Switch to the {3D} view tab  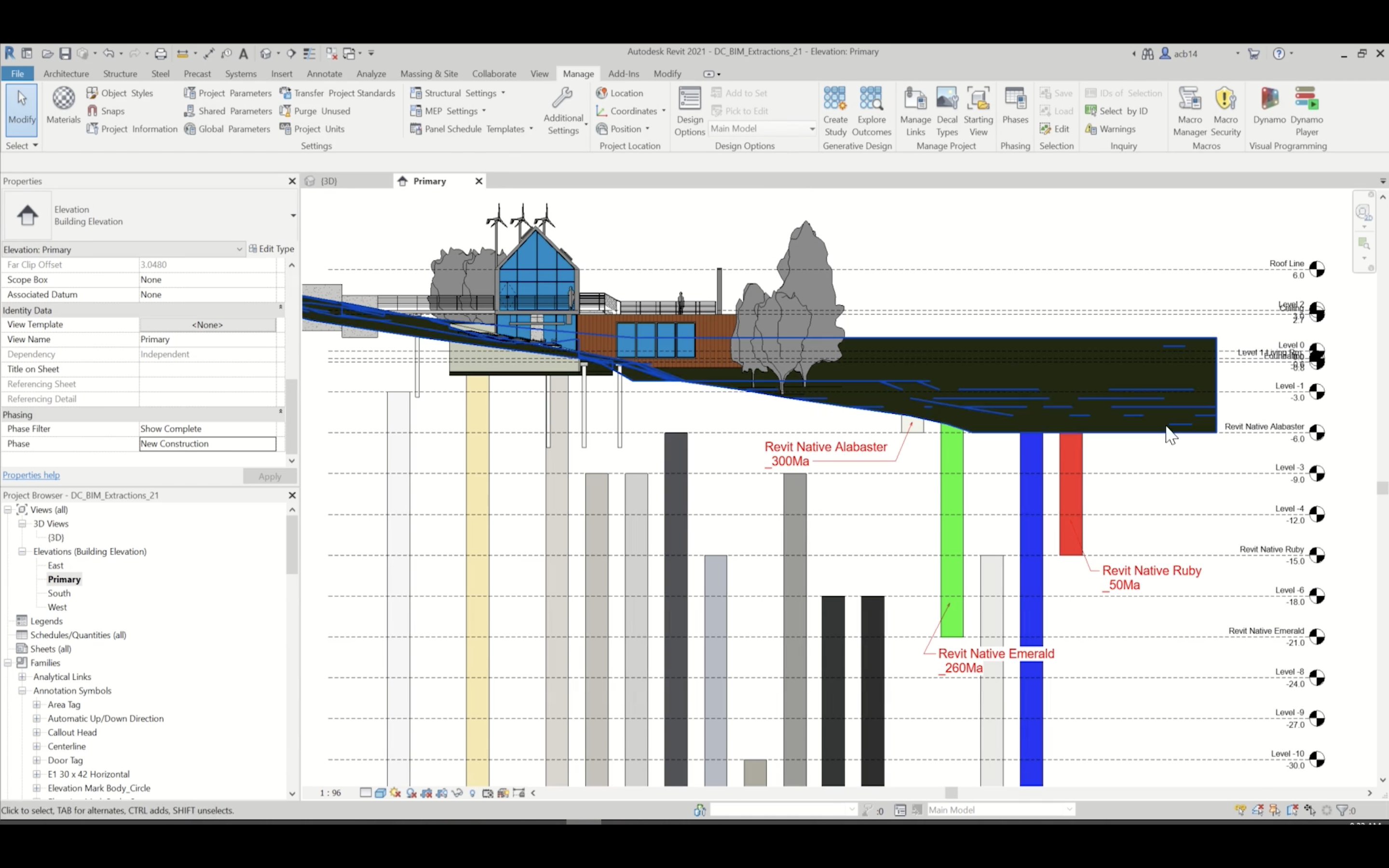(x=329, y=181)
